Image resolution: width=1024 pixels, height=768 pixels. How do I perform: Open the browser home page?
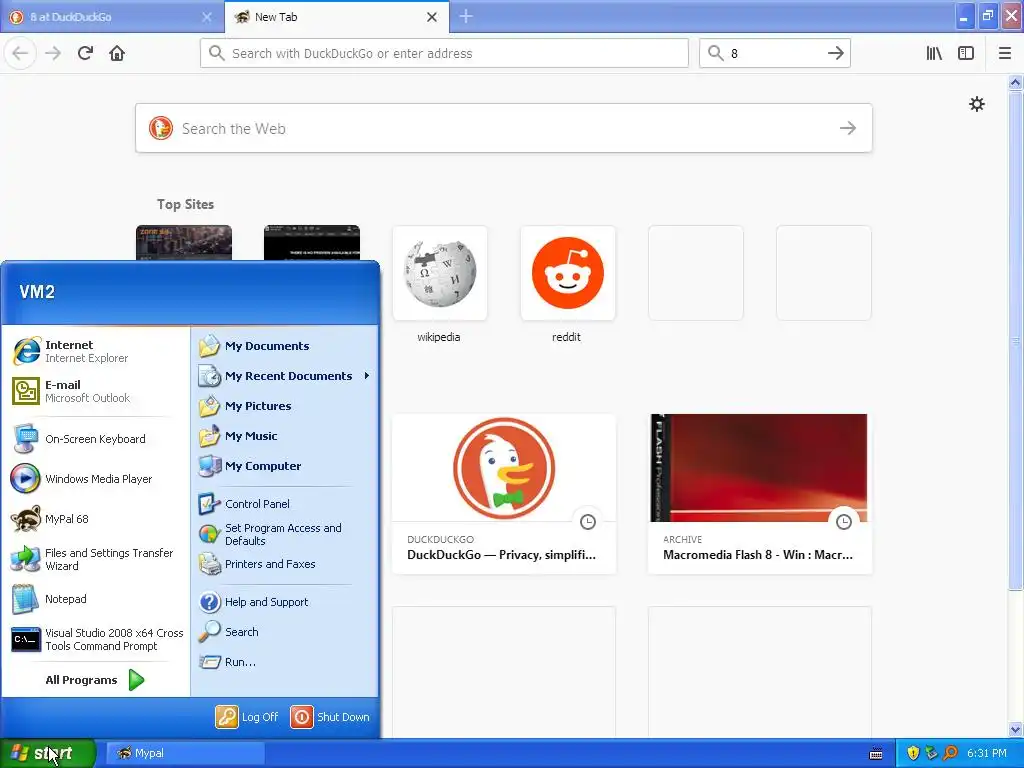point(117,53)
